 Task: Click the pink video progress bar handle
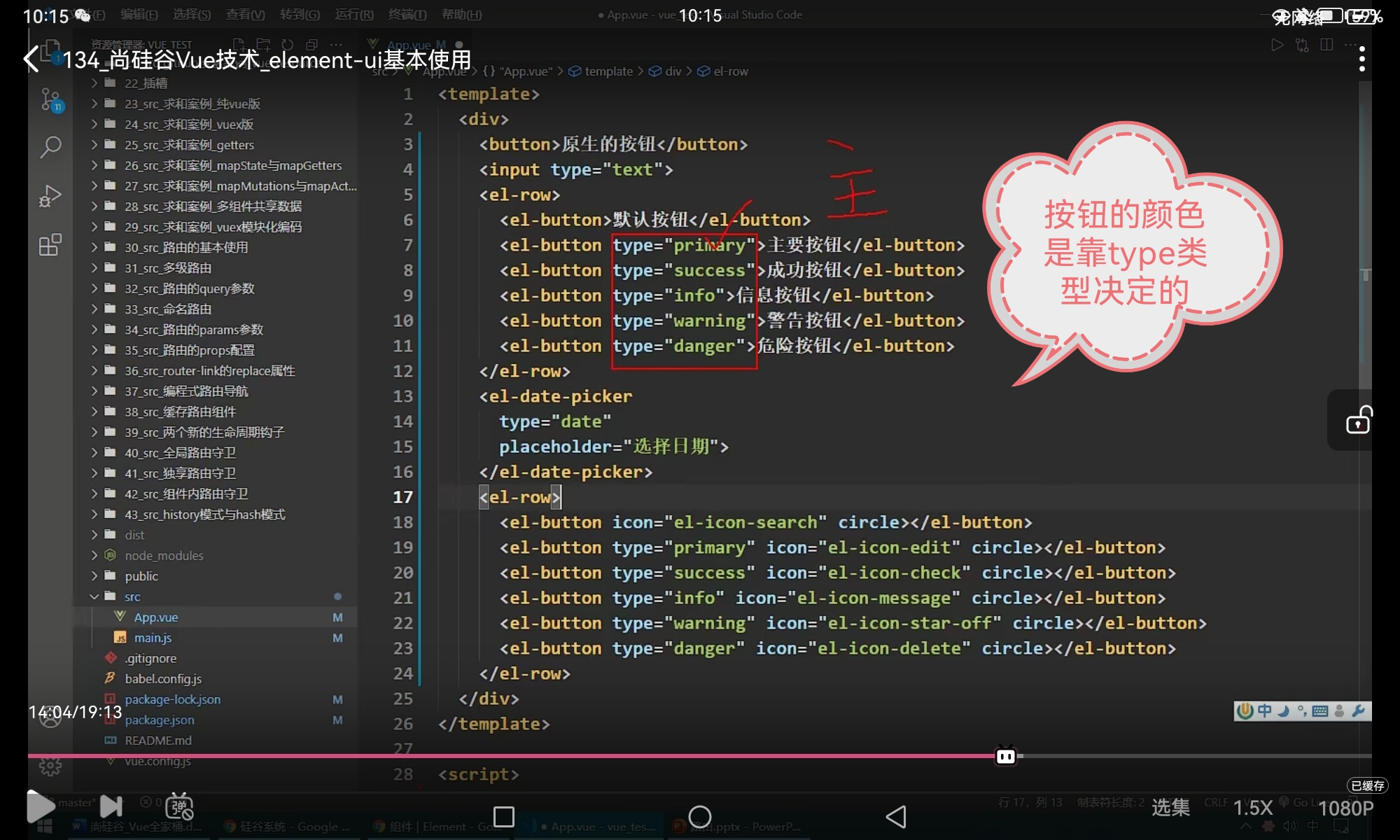1006,756
